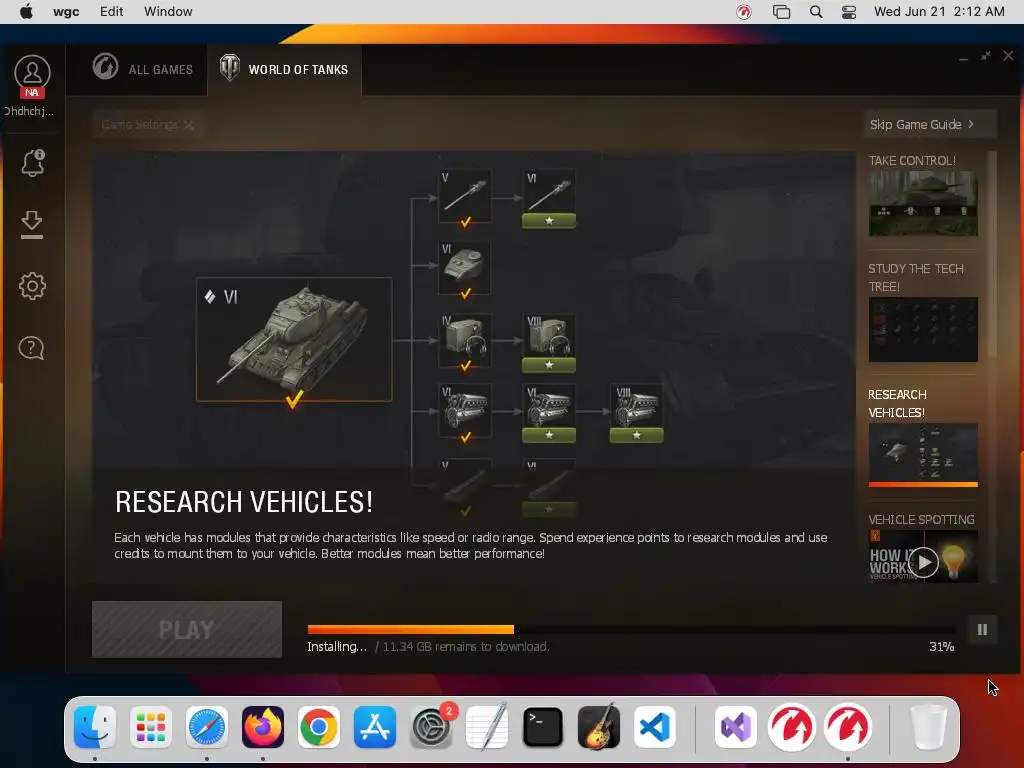This screenshot has width=1024, height=768.
Task: Click Skip Game Guide button
Action: pyautogui.click(x=929, y=124)
